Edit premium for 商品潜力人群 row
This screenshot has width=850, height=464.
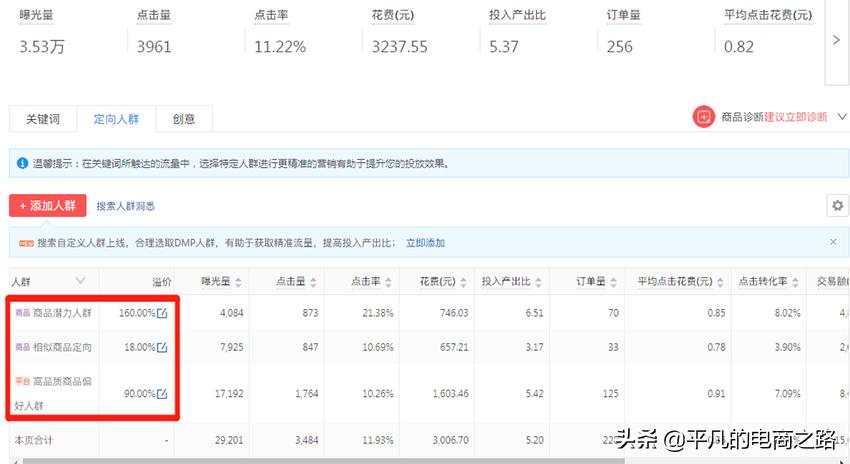tap(162, 313)
